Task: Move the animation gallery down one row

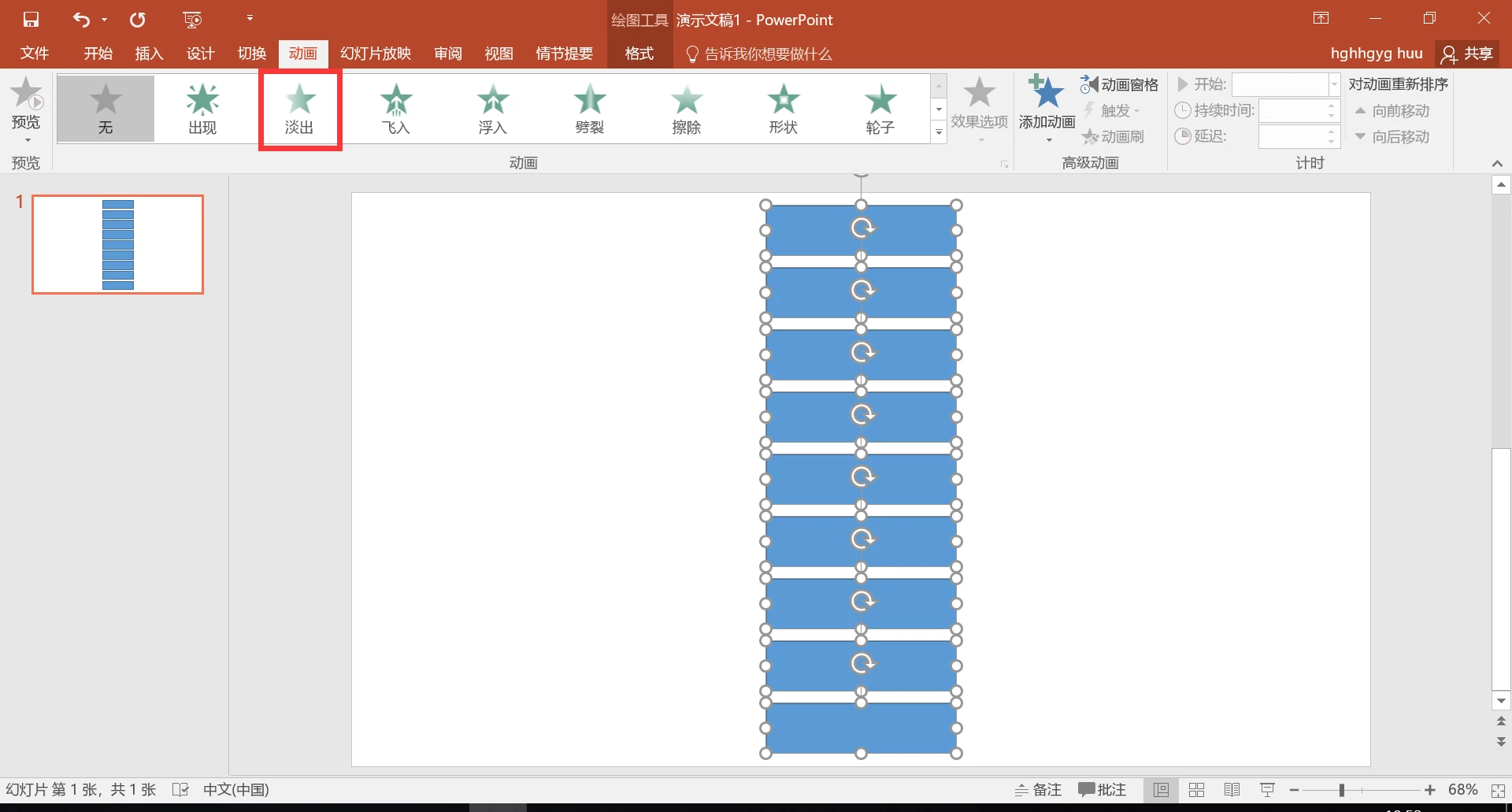Action: coord(939,109)
